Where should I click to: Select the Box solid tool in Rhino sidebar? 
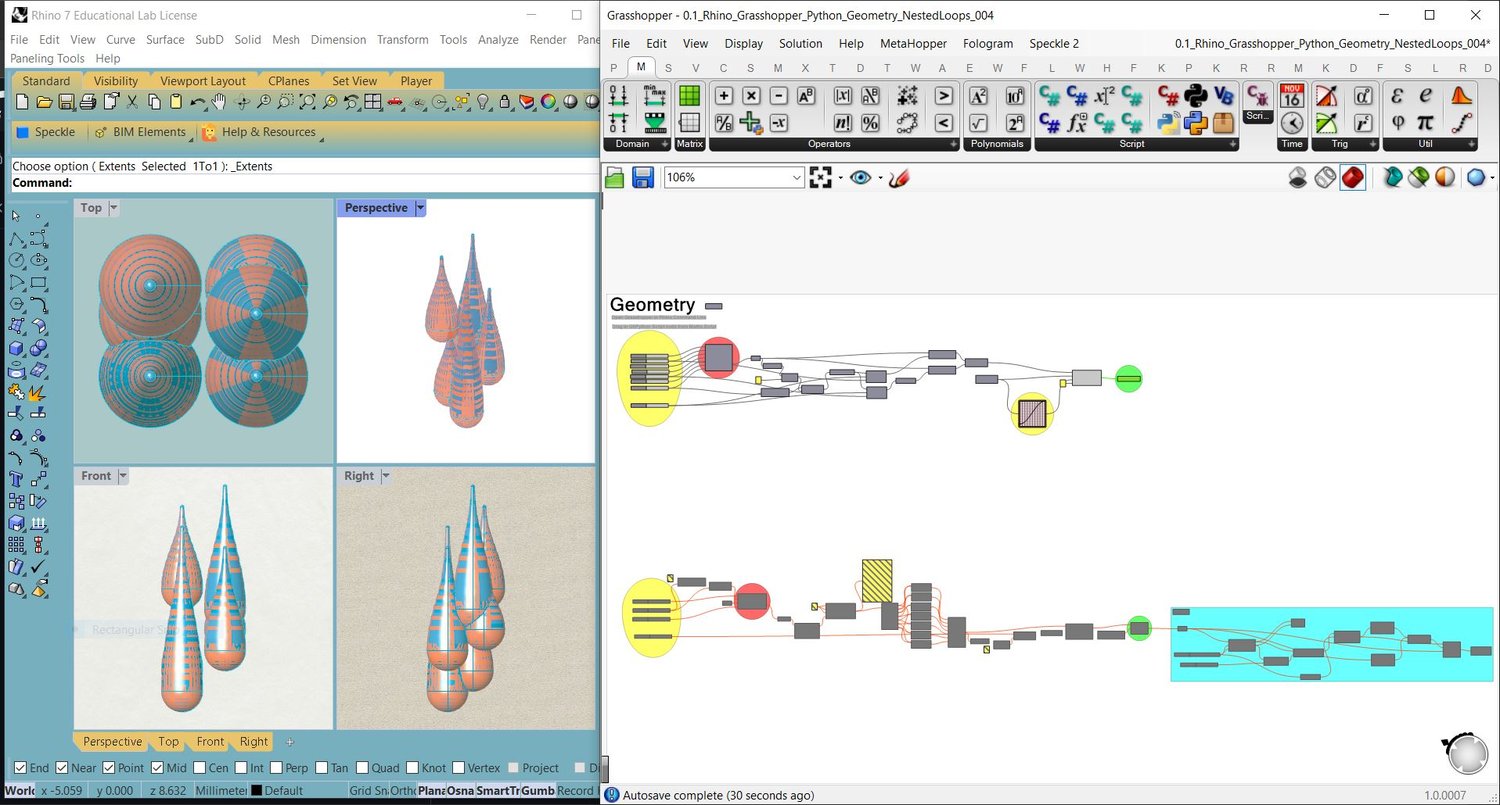[16, 347]
